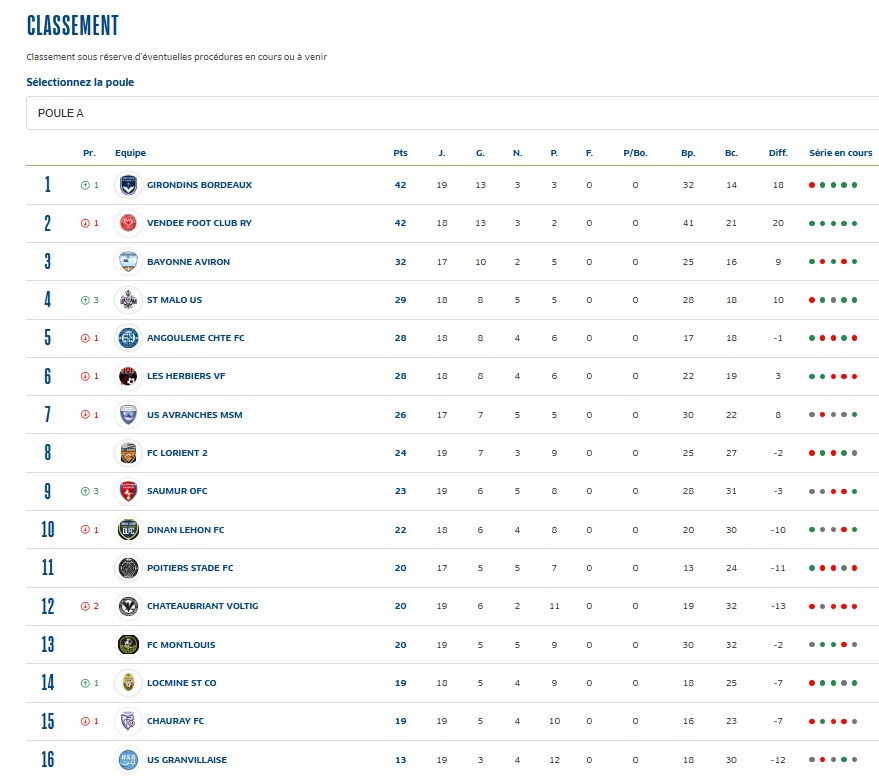Click the FC Lorient 2 logo
Image resolution: width=879 pixels, height=778 pixels.
click(x=128, y=453)
